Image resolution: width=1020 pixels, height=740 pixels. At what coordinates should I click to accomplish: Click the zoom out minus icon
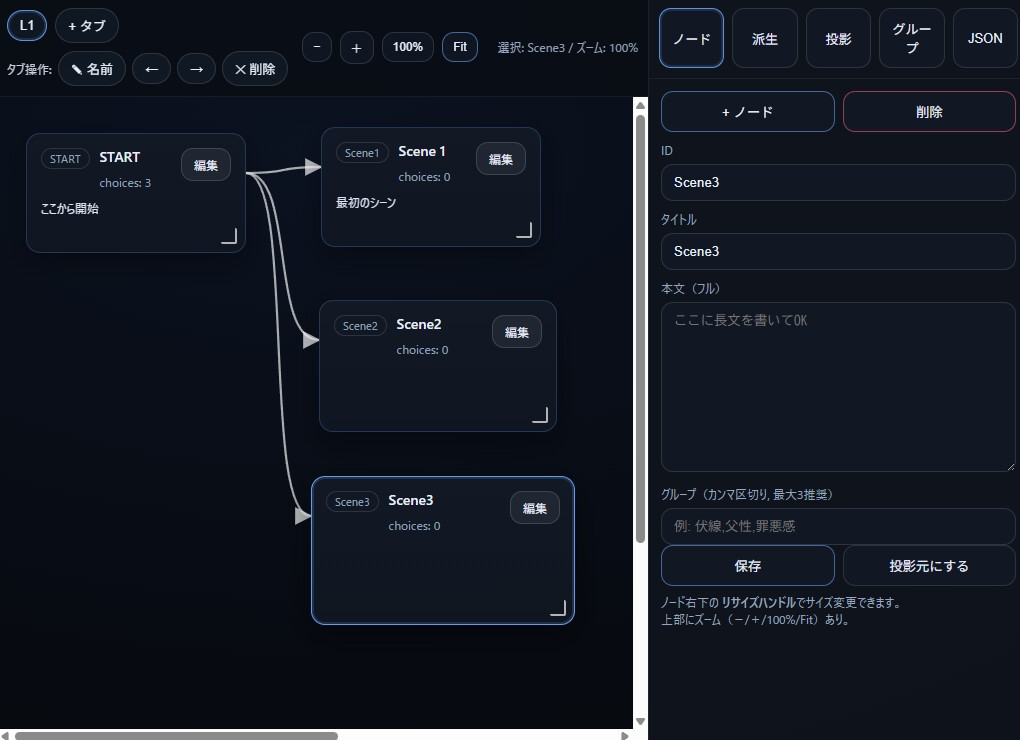316,47
